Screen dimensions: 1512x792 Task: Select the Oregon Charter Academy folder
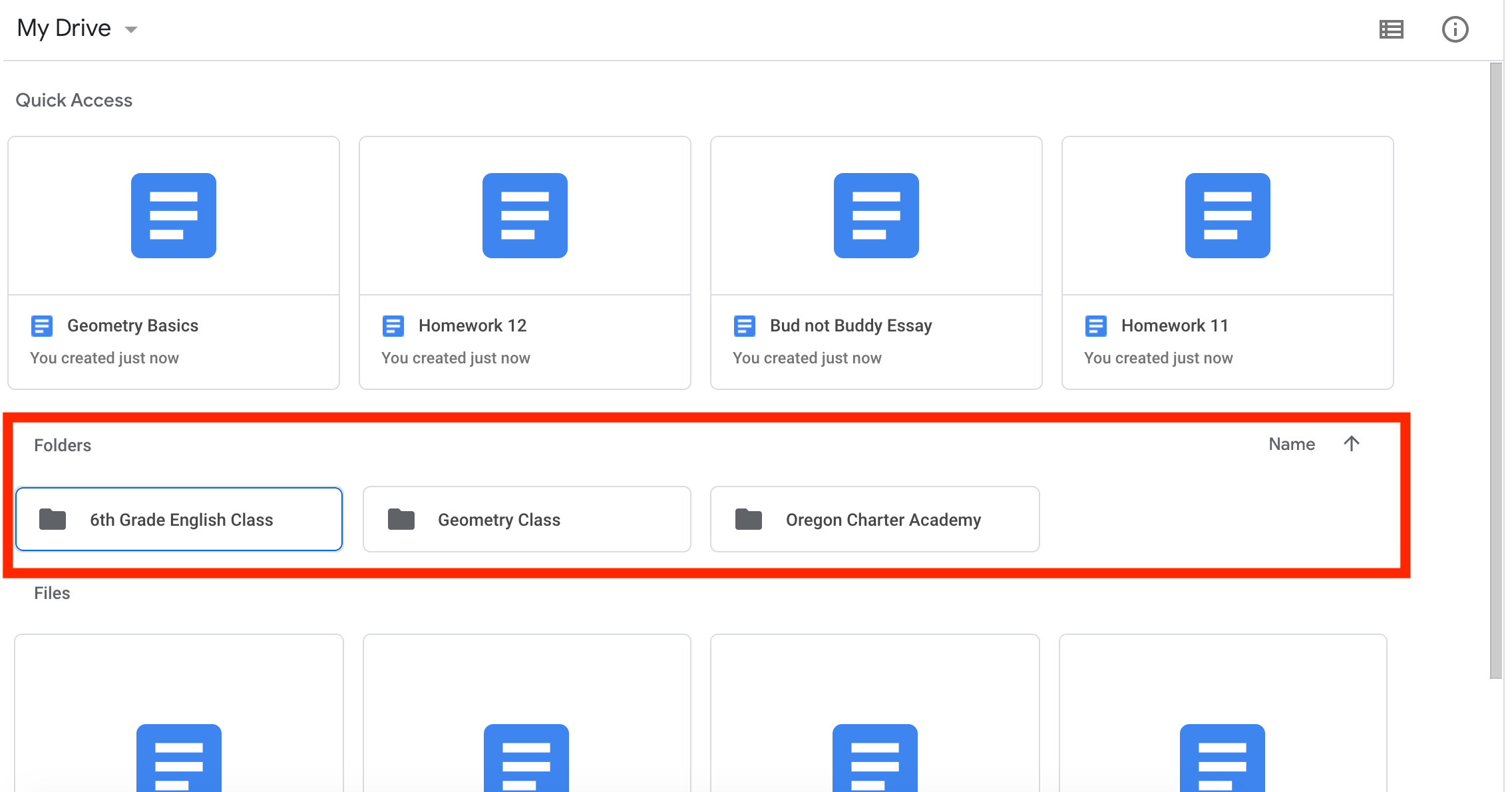click(x=875, y=519)
